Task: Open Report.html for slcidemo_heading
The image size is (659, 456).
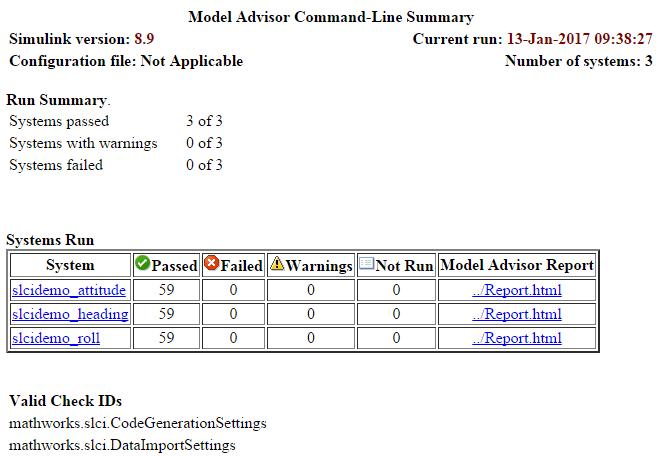Action: click(x=517, y=314)
